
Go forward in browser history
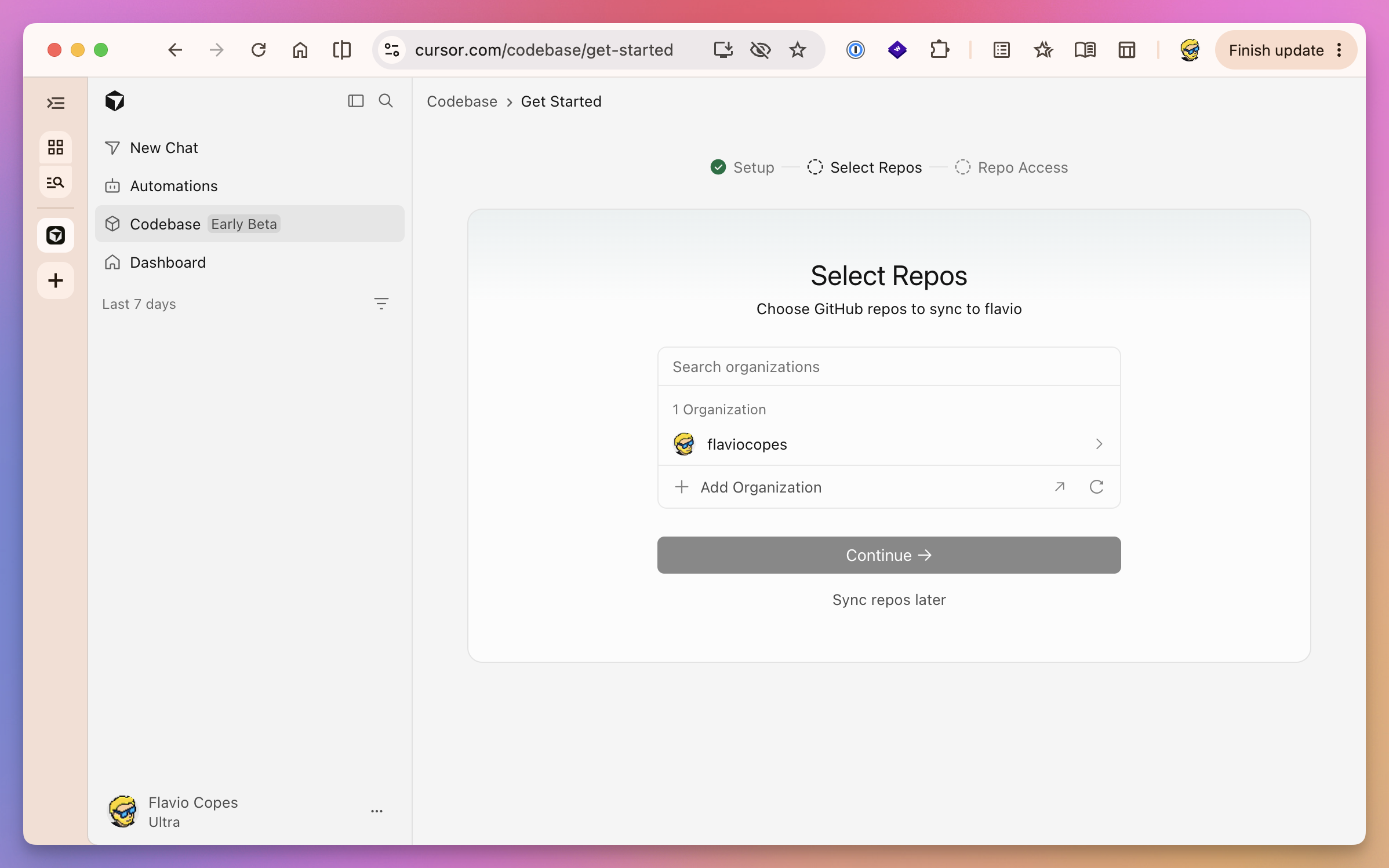[217, 50]
